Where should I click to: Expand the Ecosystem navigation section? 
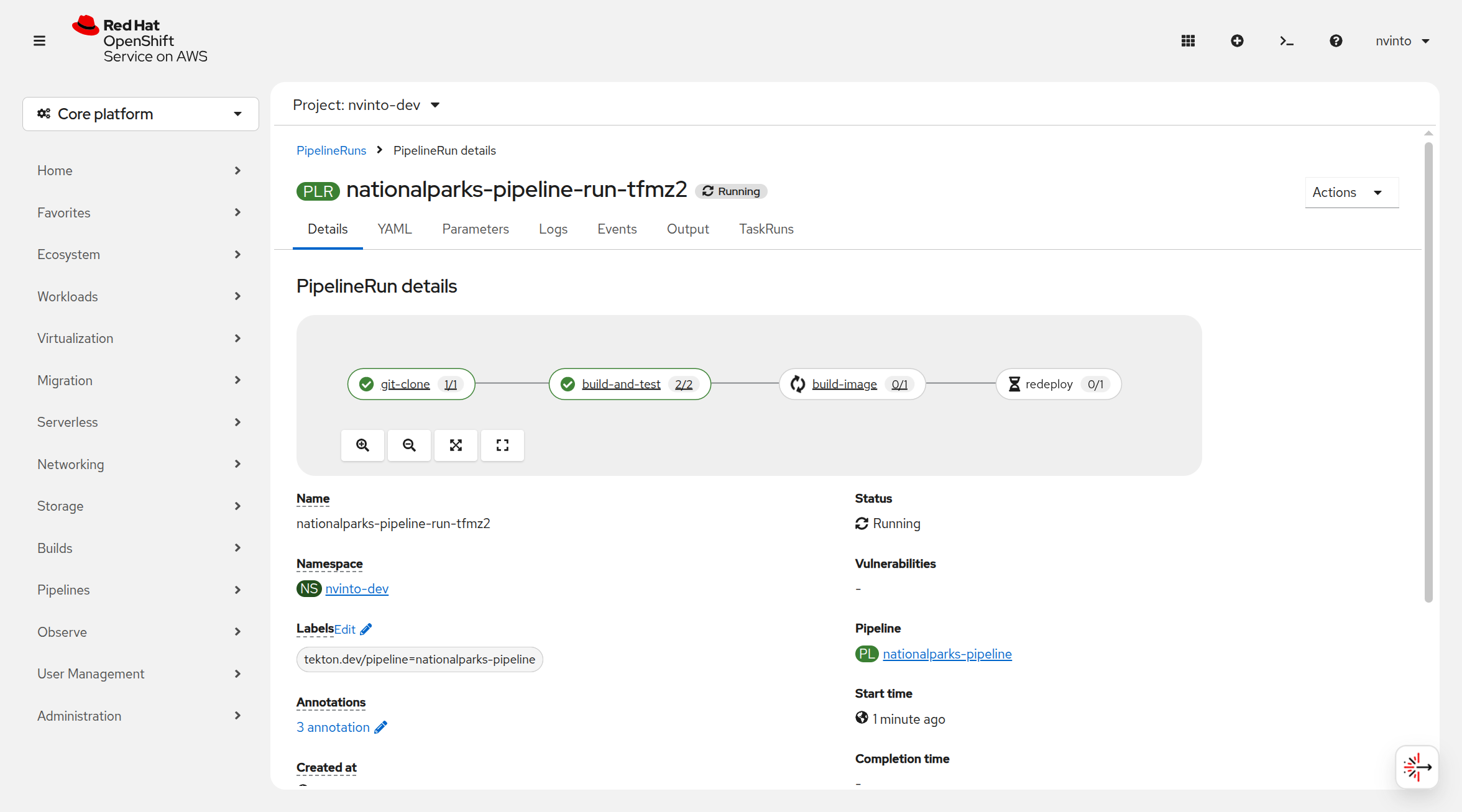pos(139,254)
